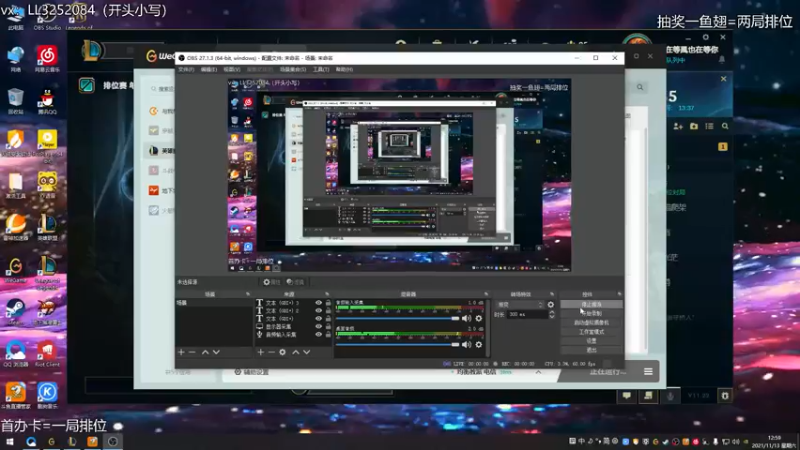Toggle visibility of the first text source
This screenshot has width=800, height=450.
tap(318, 303)
